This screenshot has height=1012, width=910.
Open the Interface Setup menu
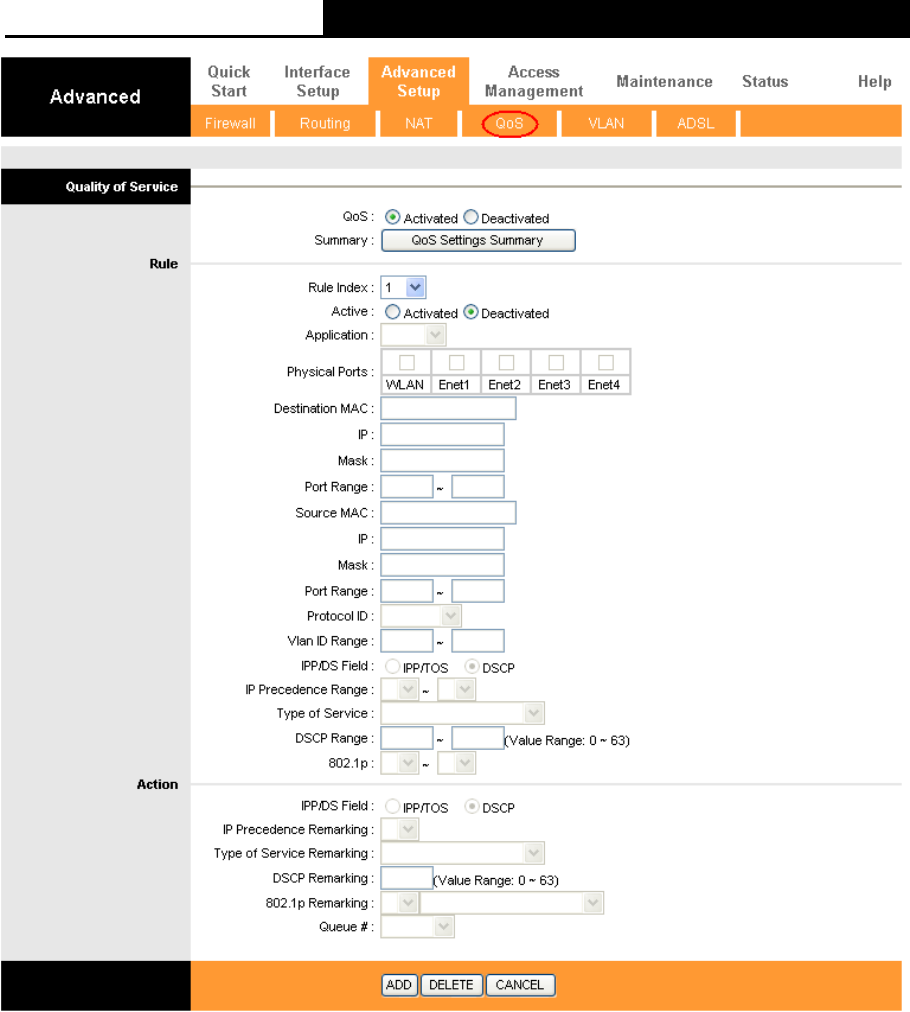(x=317, y=81)
